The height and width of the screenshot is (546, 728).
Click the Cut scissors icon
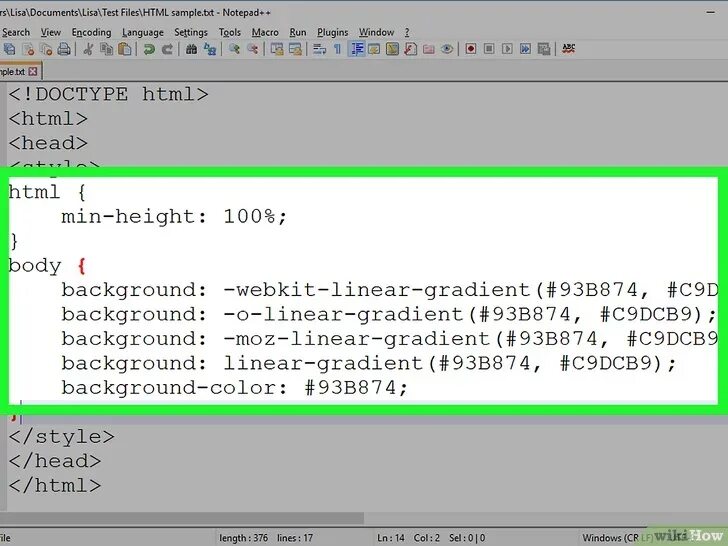point(88,49)
